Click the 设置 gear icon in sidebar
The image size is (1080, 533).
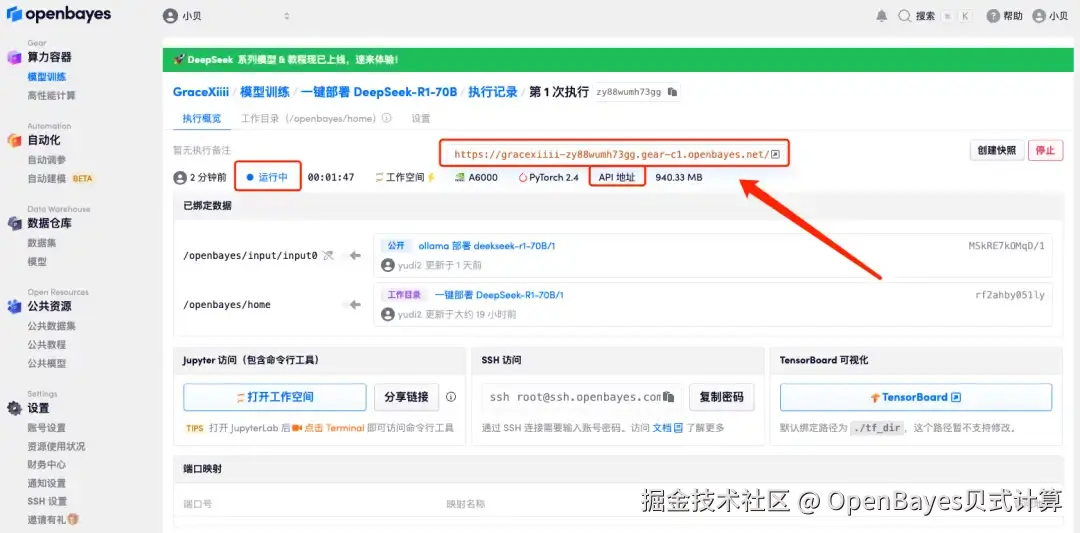click(14, 408)
